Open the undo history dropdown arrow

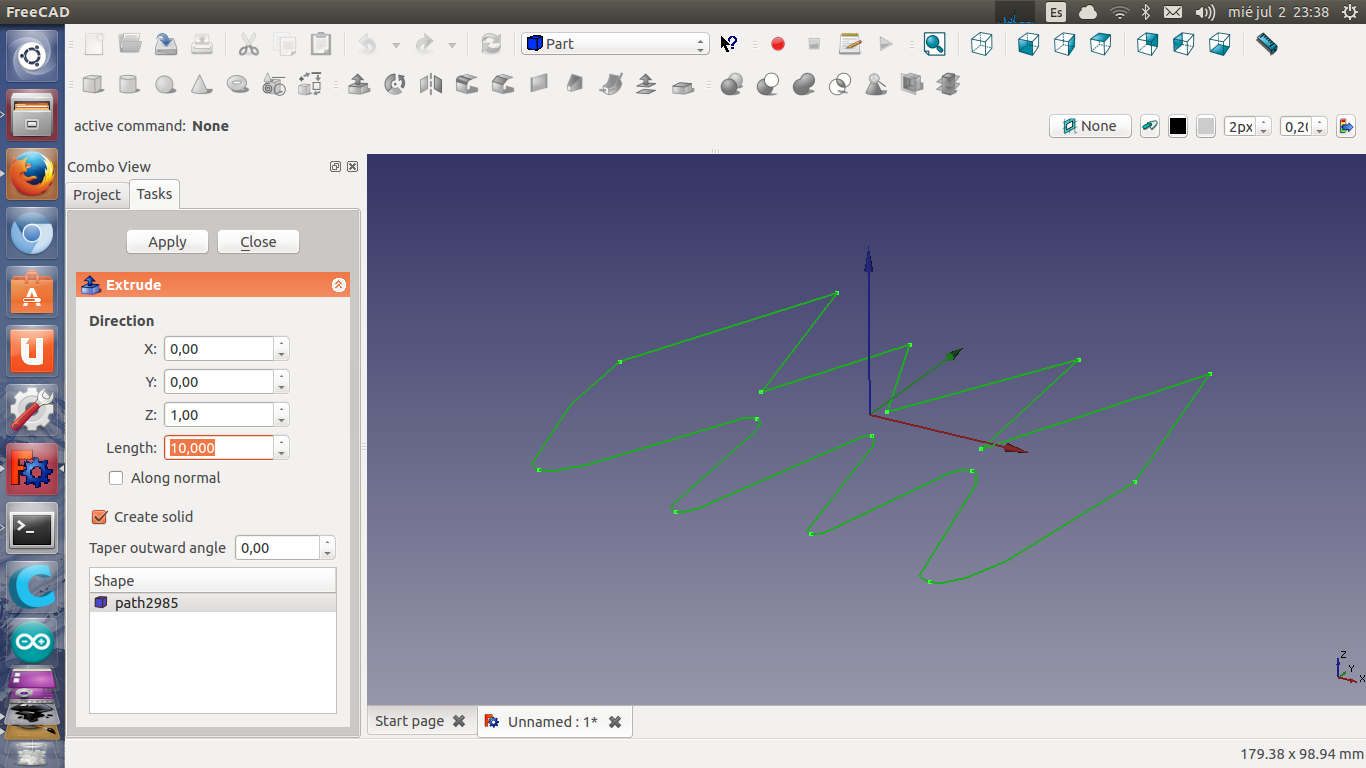[x=396, y=45]
